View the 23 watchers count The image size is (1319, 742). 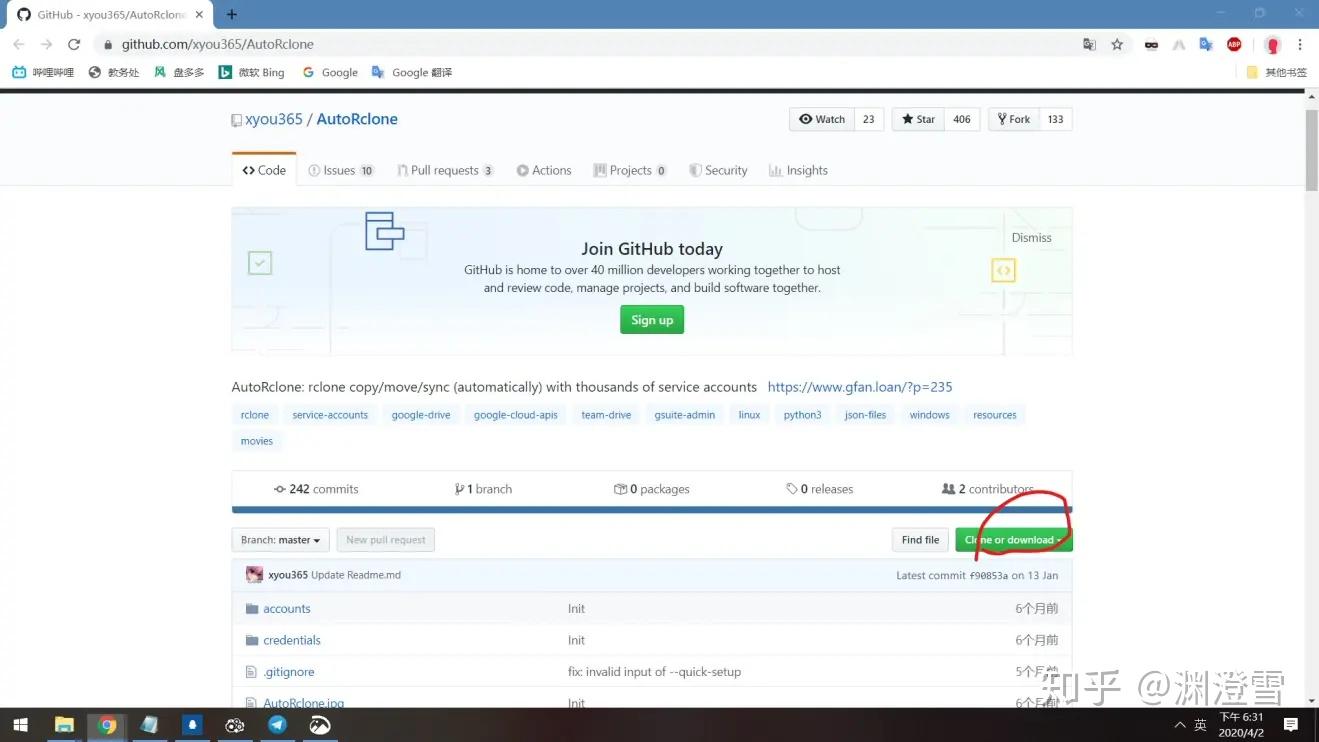click(868, 119)
